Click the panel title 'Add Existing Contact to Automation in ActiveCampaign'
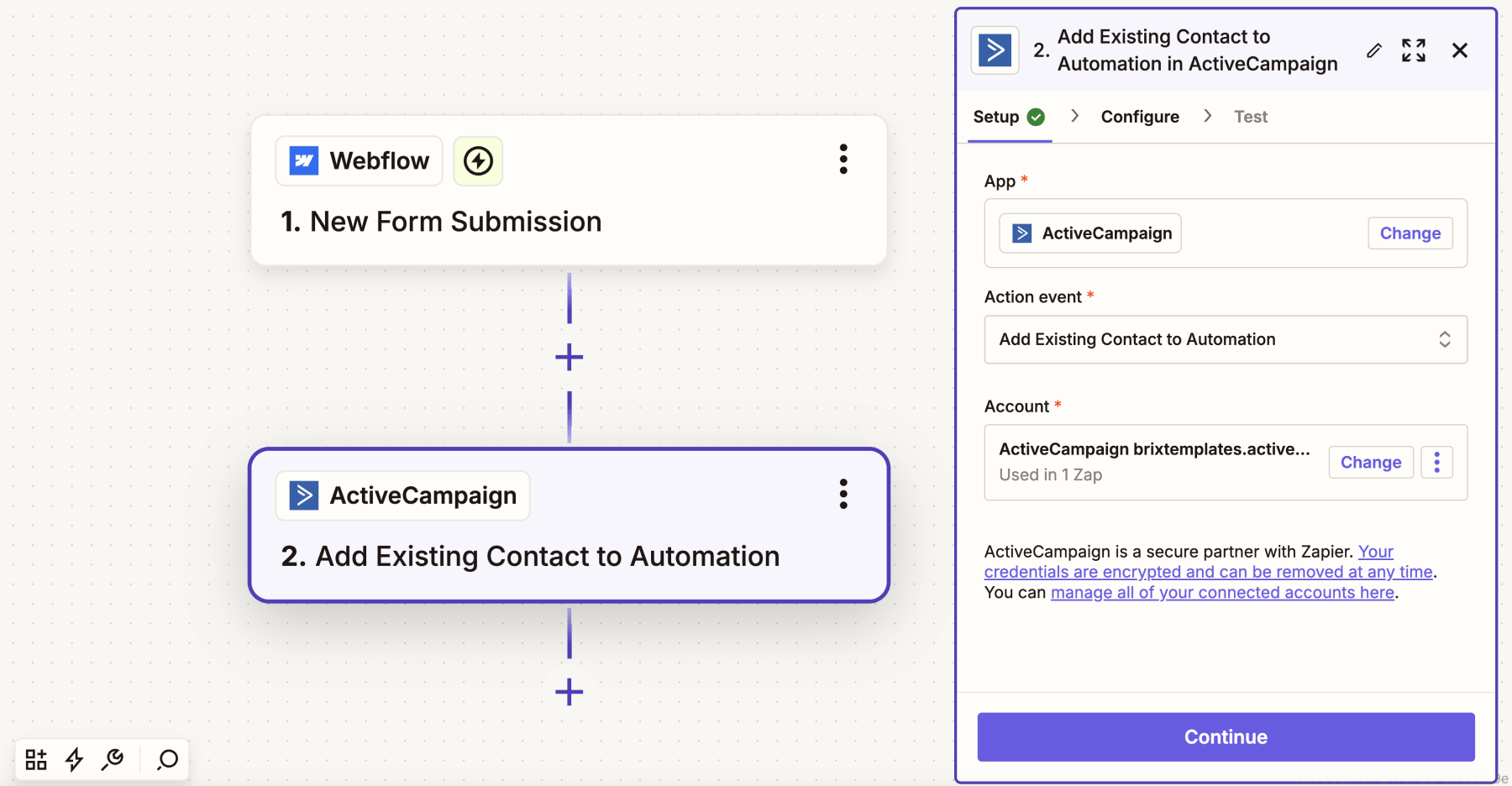 pos(1197,50)
